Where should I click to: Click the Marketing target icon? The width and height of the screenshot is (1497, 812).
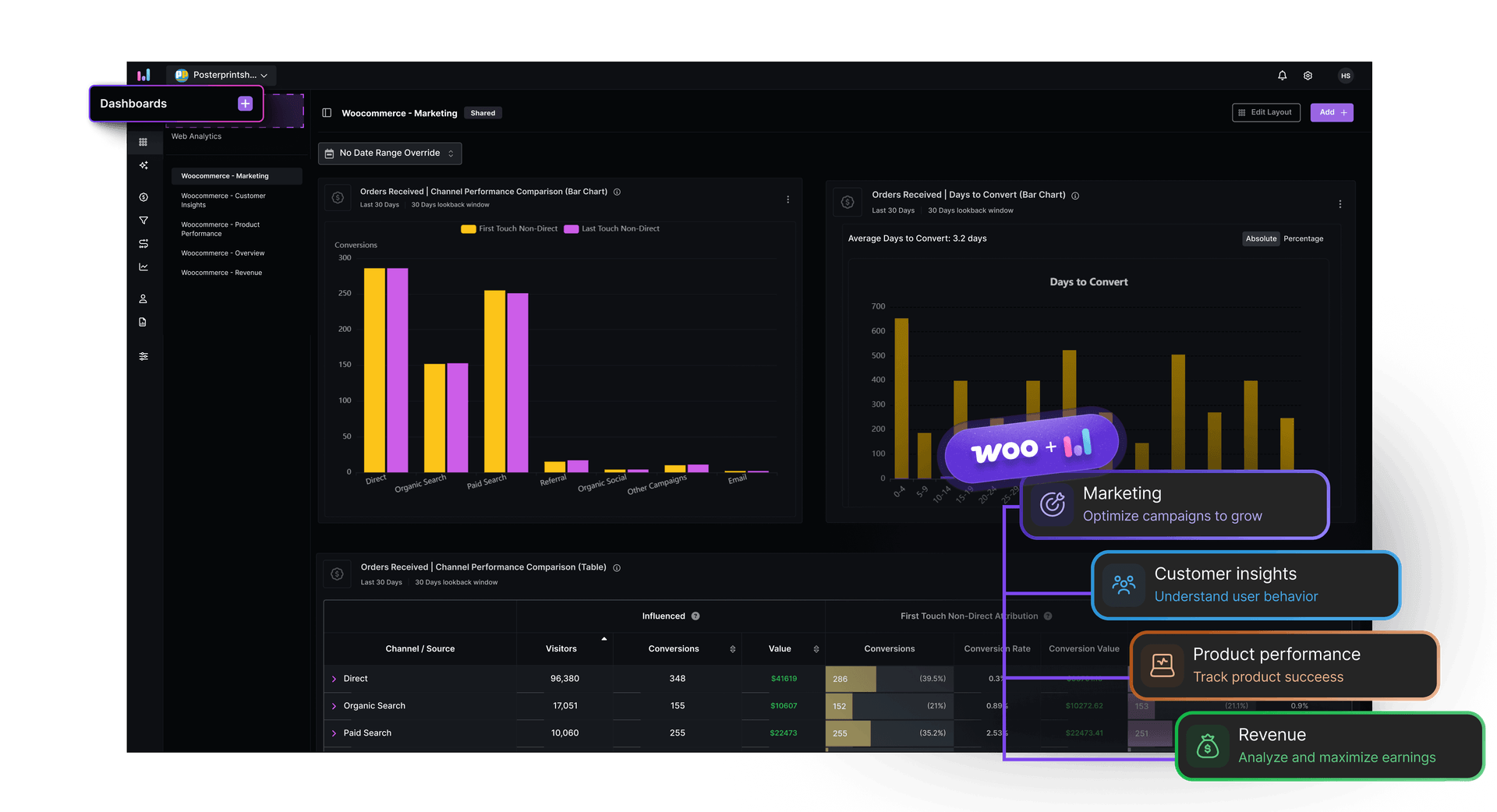pos(1053,504)
